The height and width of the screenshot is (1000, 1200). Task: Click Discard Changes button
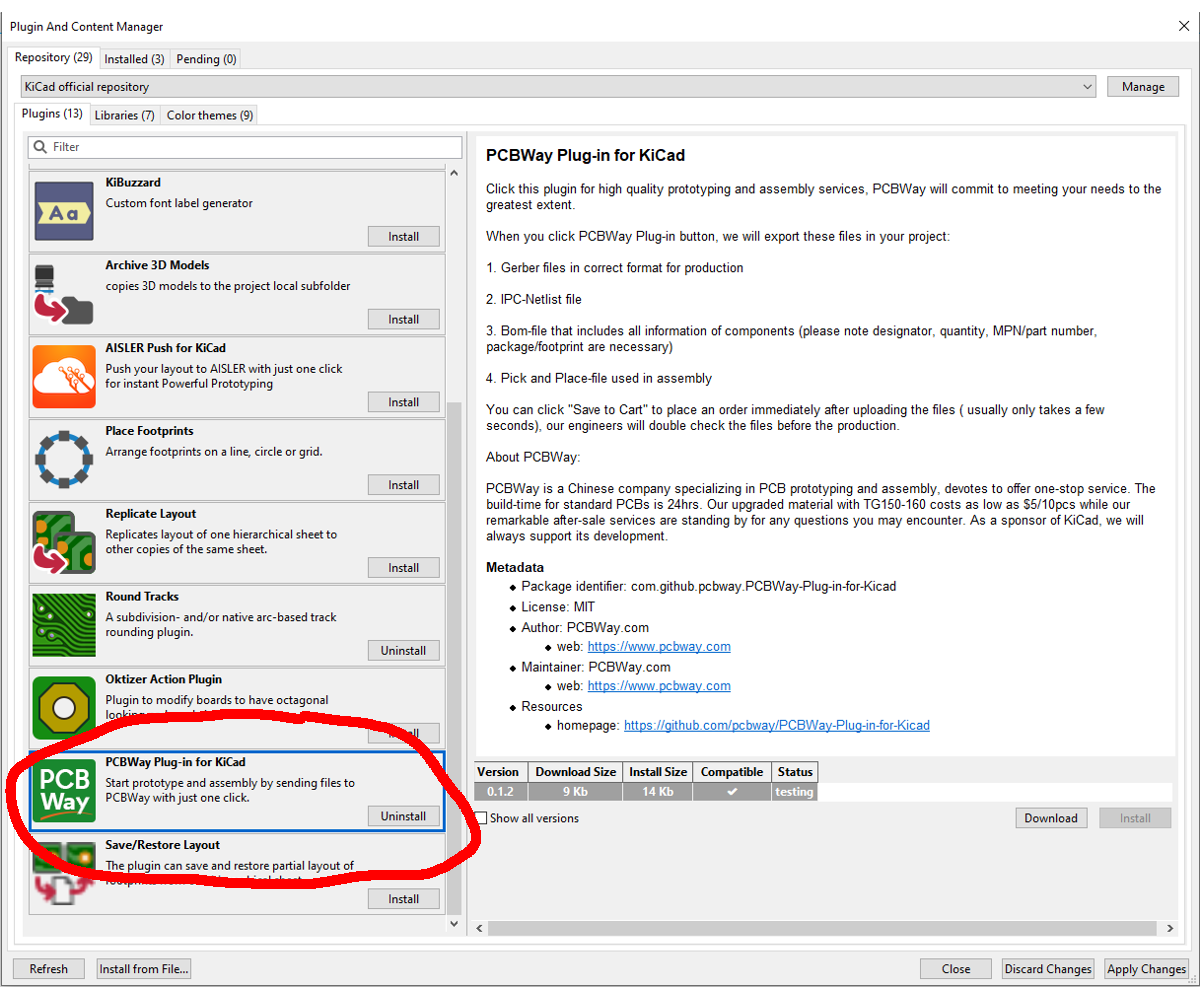tap(1047, 969)
